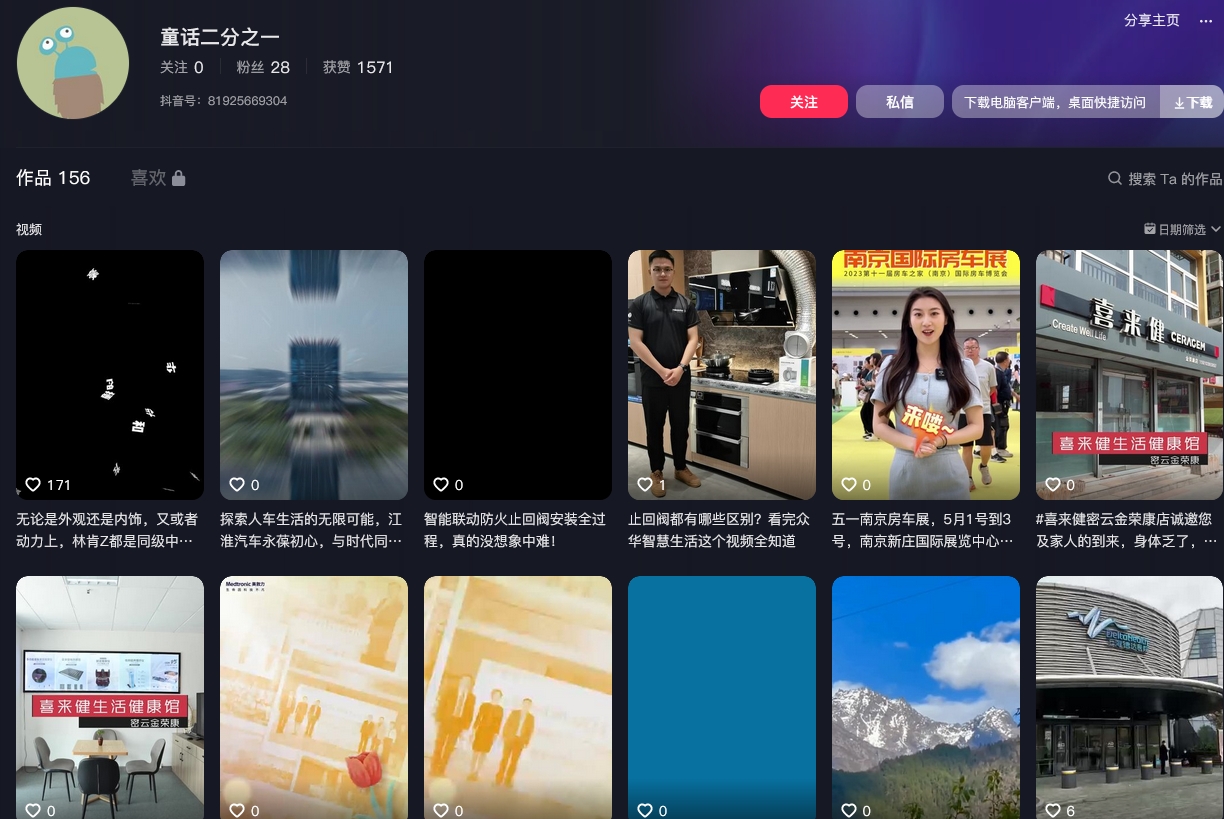
Task: Open the orange tulip video thumbnail
Action: 518,697
